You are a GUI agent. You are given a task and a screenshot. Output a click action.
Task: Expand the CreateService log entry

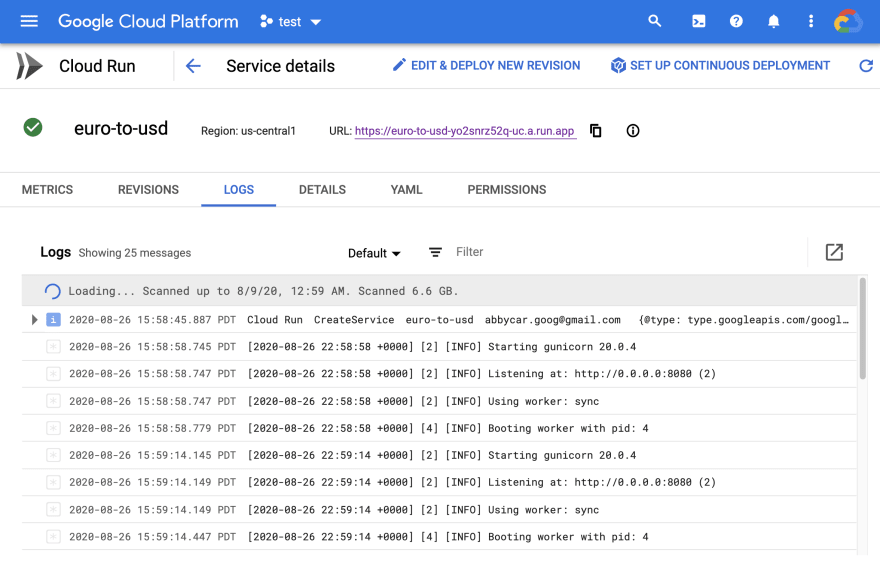pos(34,319)
